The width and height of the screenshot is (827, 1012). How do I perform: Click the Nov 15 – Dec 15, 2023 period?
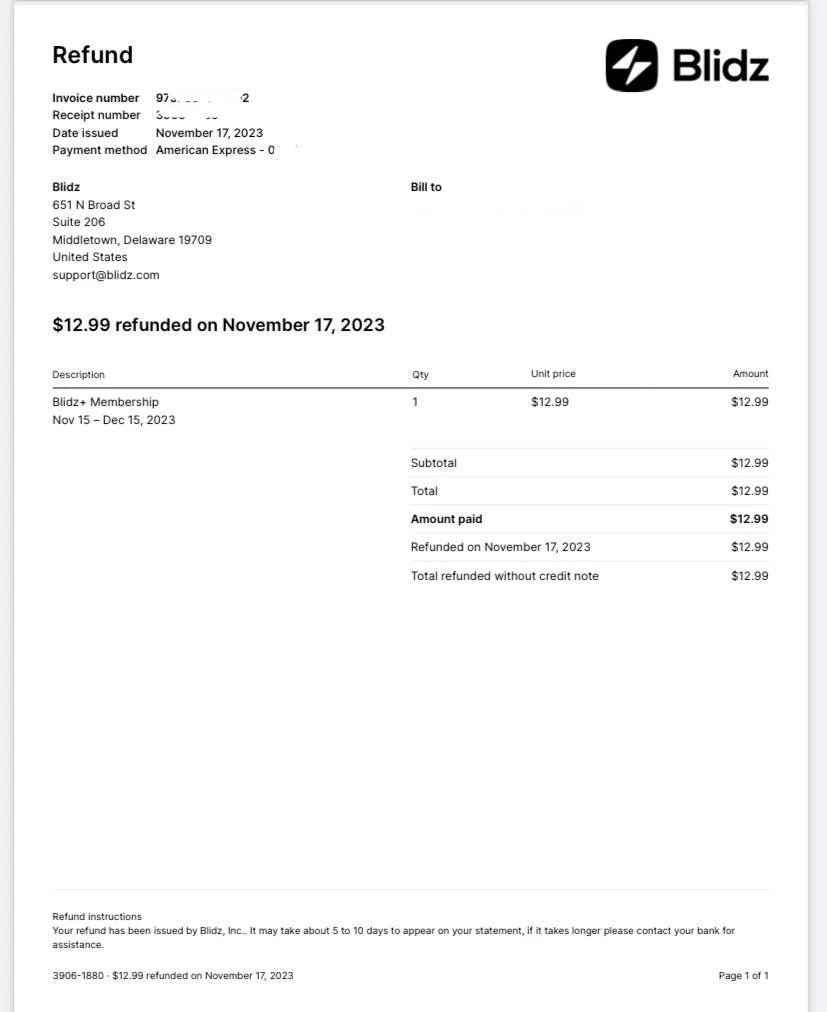(x=114, y=420)
